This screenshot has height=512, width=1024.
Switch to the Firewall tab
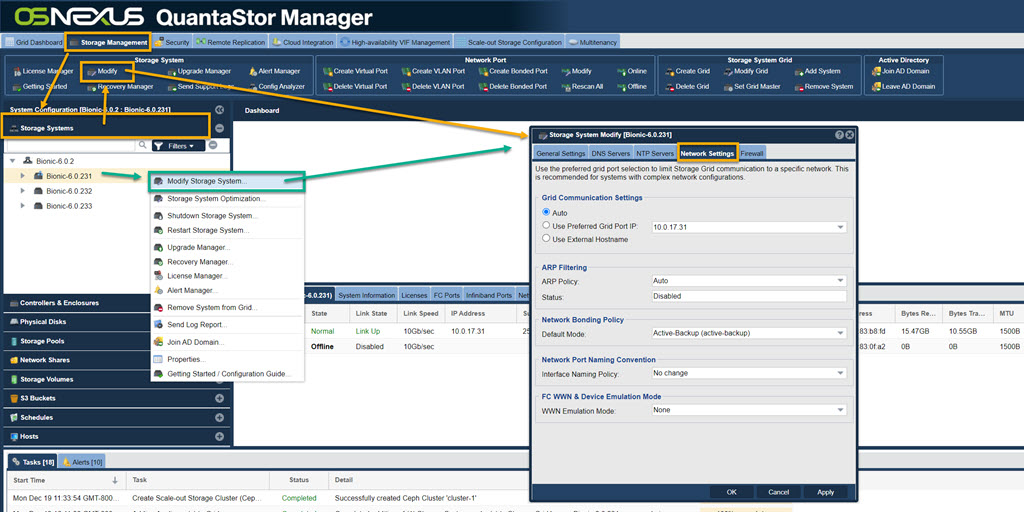pyautogui.click(x=751, y=153)
